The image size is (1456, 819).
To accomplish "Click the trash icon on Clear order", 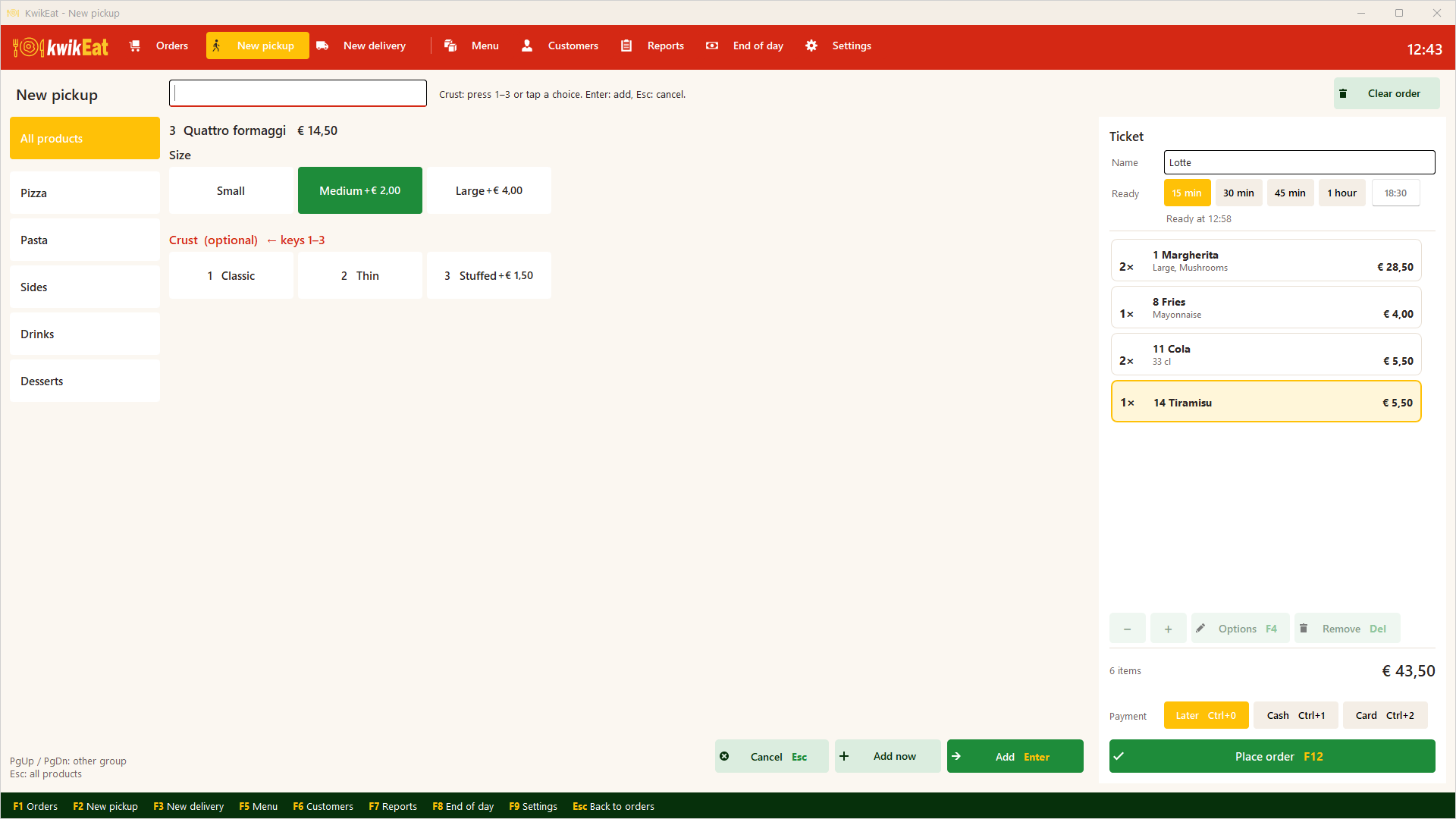I will coord(1343,93).
